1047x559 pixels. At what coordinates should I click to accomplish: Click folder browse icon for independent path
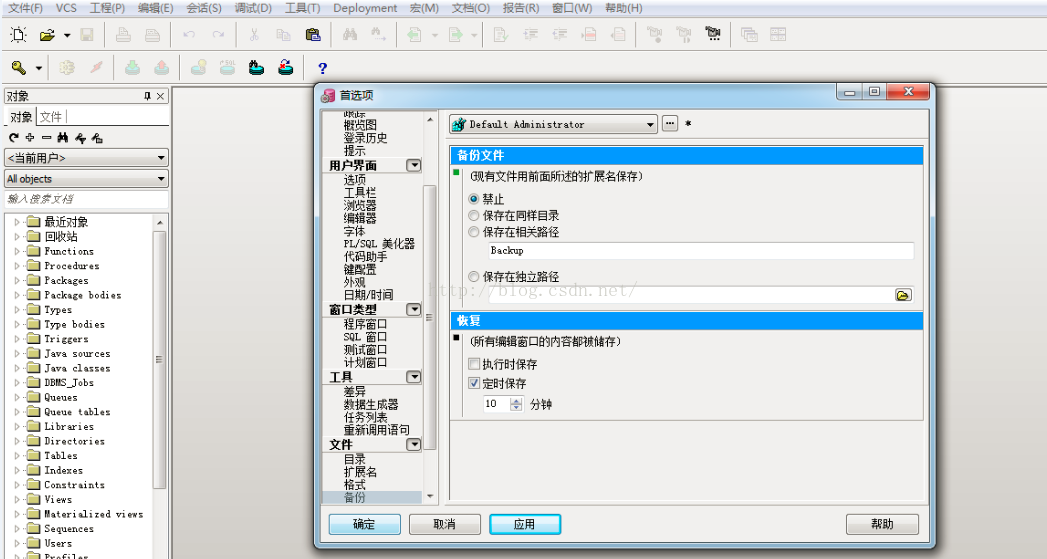click(903, 295)
